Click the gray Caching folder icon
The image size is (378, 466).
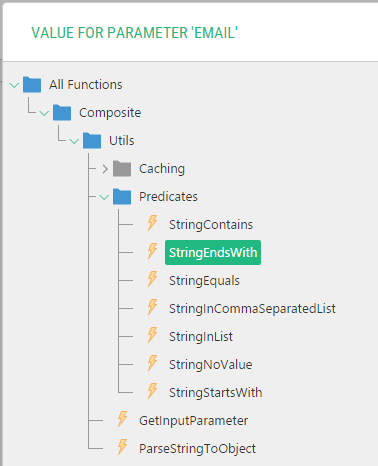122,168
